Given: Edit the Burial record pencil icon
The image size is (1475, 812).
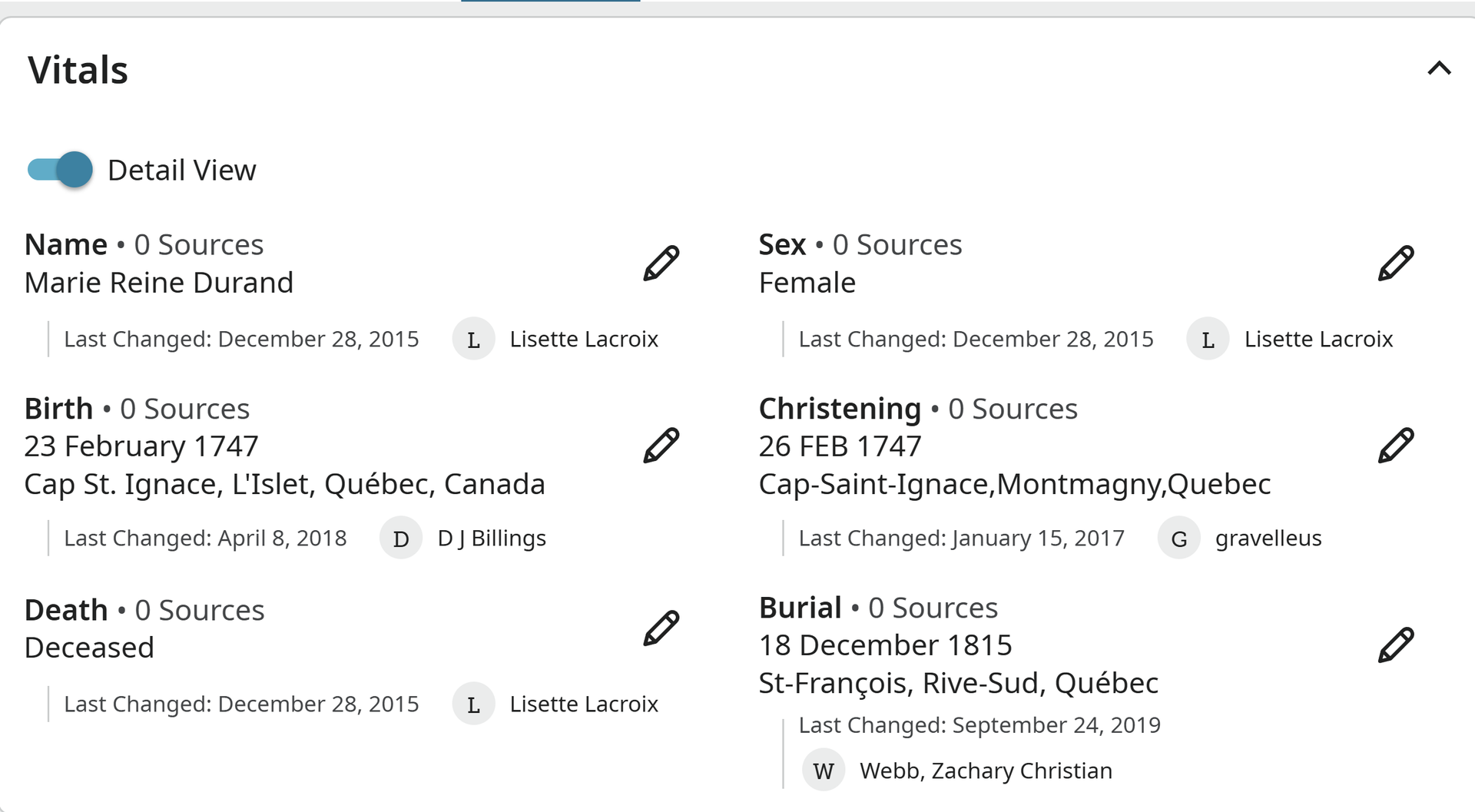Looking at the screenshot, I should click(1396, 645).
